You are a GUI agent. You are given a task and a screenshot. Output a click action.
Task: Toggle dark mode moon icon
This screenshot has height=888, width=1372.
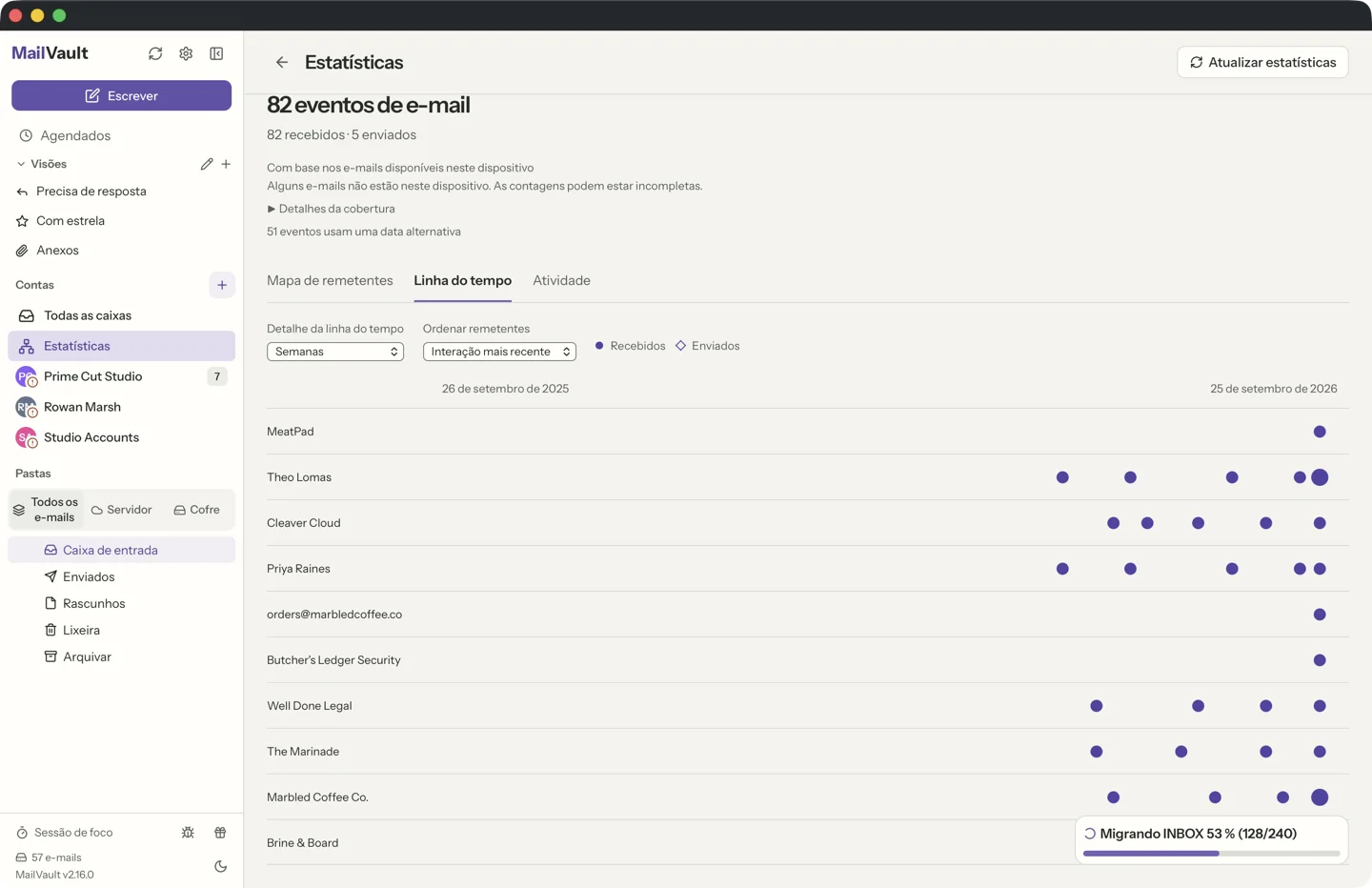click(220, 866)
